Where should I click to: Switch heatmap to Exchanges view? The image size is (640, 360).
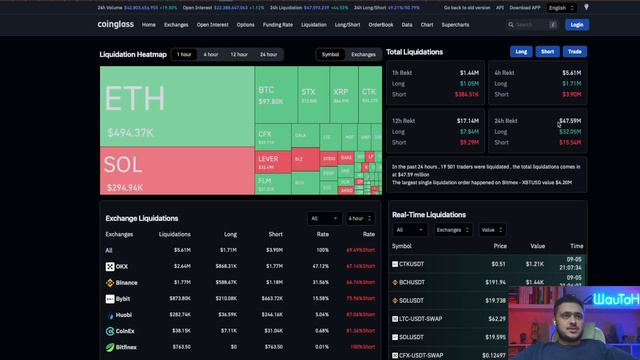tap(363, 54)
